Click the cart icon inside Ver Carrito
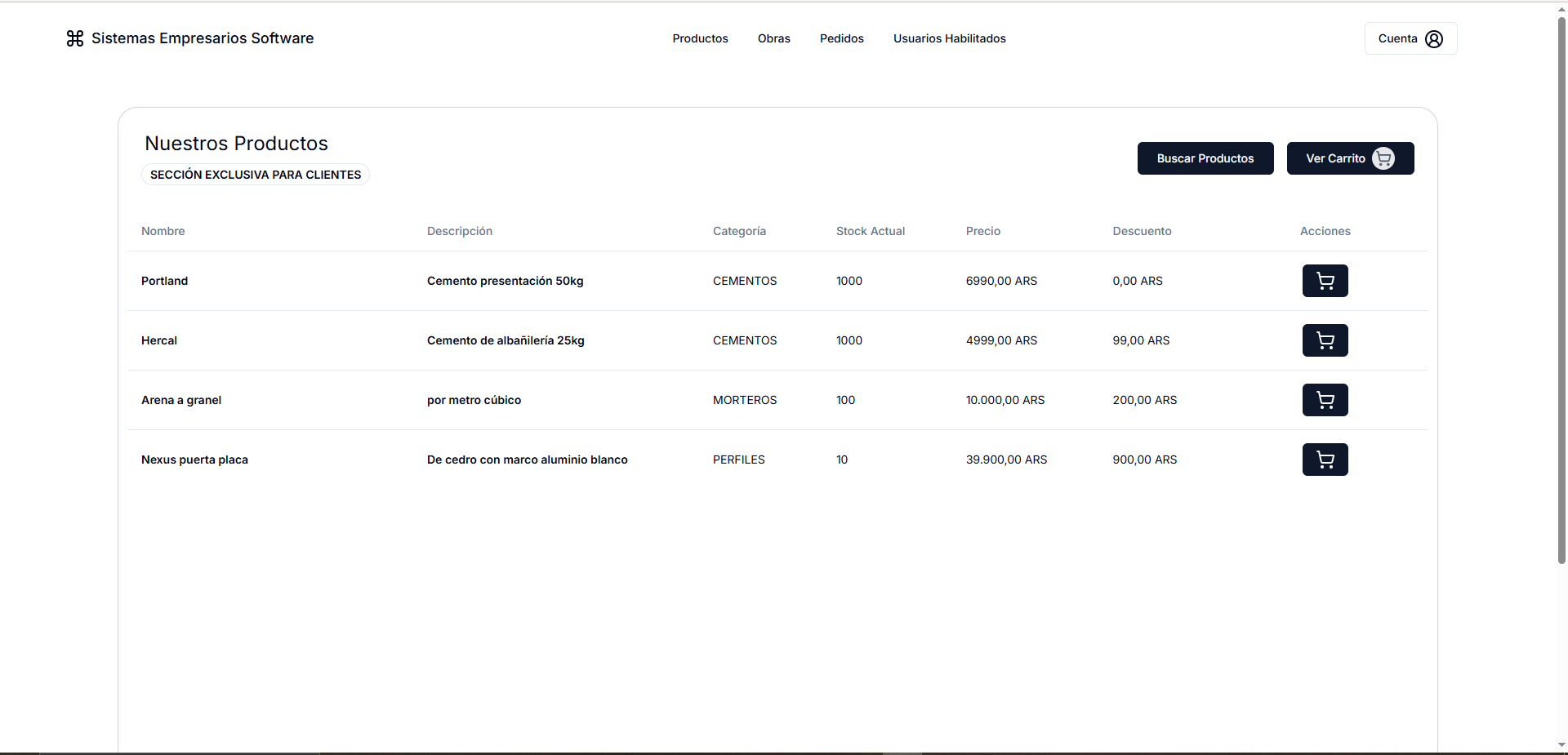Image resolution: width=1568 pixels, height=755 pixels. tap(1383, 158)
